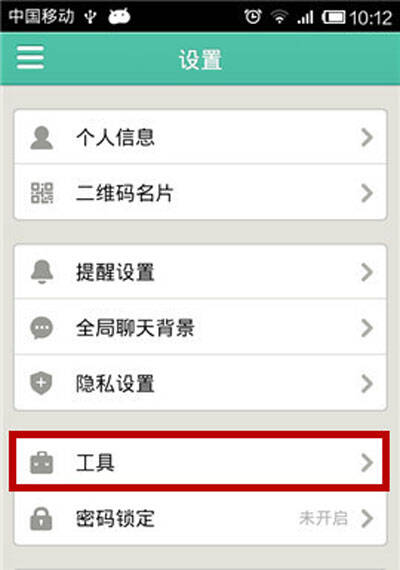Open the hamburger menu icon

[30, 57]
